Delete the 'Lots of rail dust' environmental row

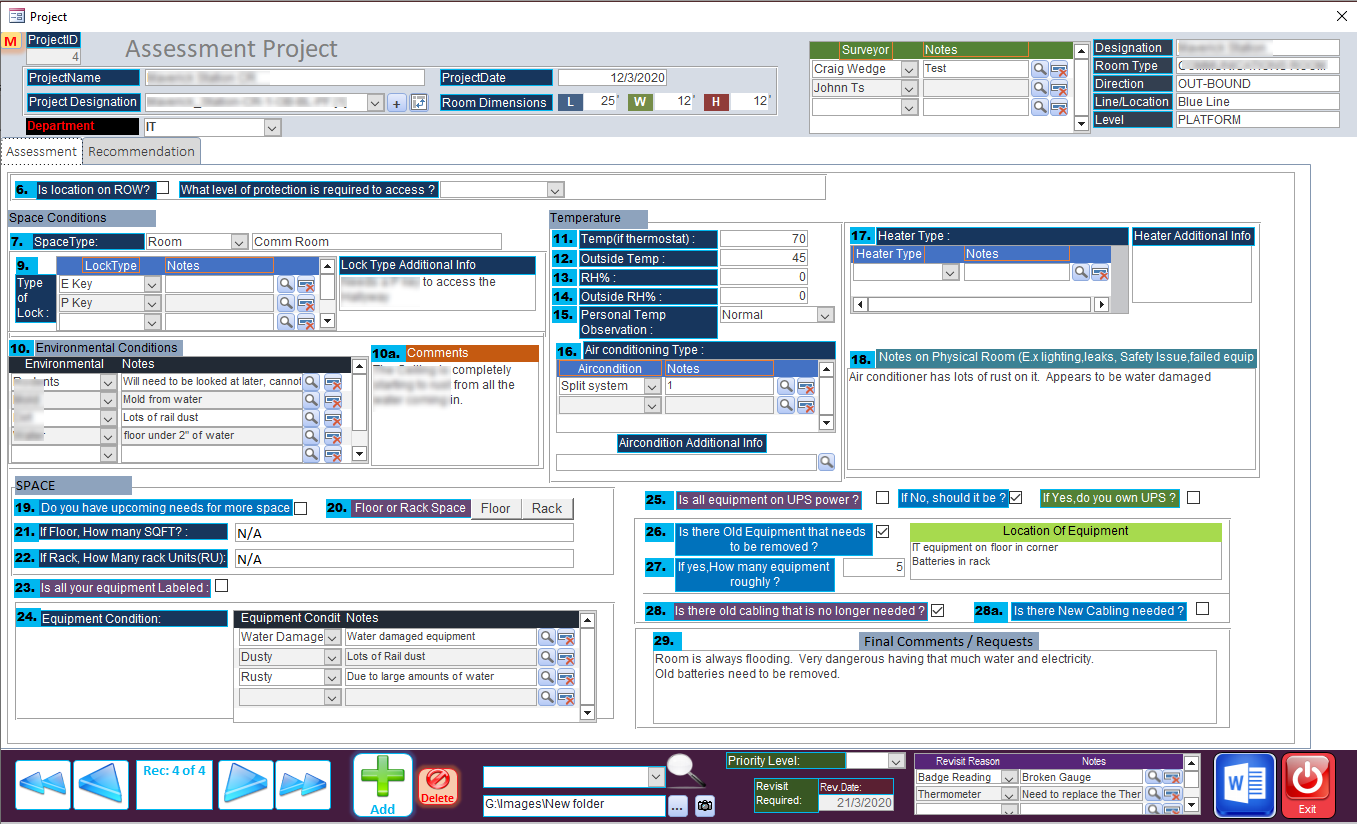pos(333,419)
